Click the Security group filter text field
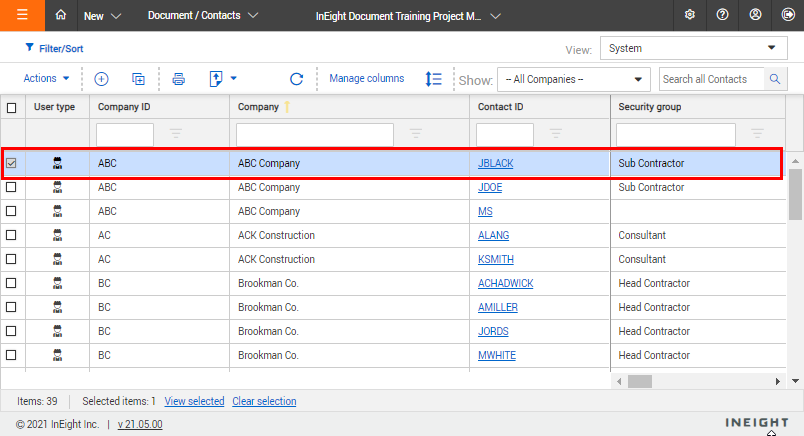804x436 pixels. pyautogui.click(x=676, y=134)
